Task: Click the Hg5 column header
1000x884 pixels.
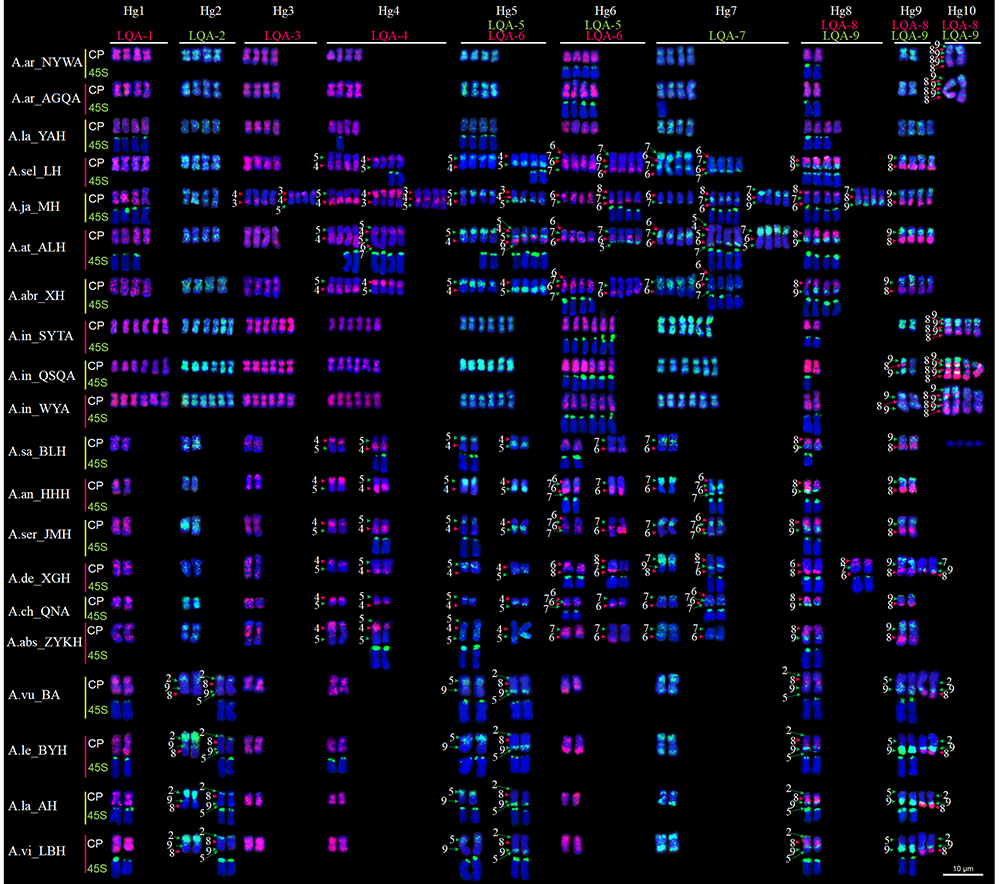Action: point(506,11)
